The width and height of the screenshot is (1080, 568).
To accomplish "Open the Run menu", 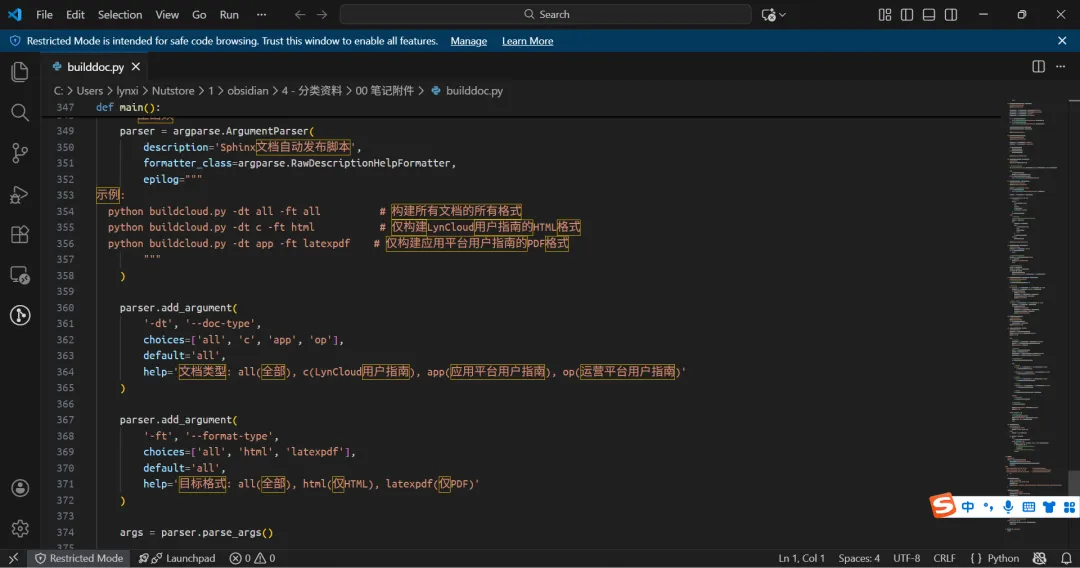I will click(229, 14).
